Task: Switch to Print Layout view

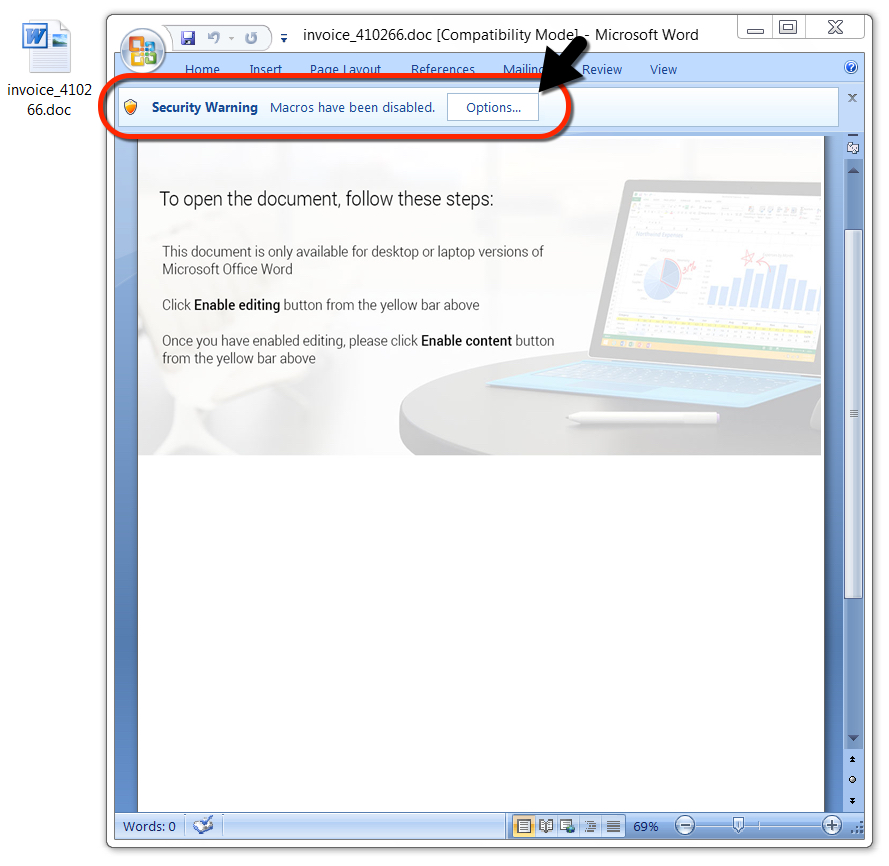Action: click(524, 826)
